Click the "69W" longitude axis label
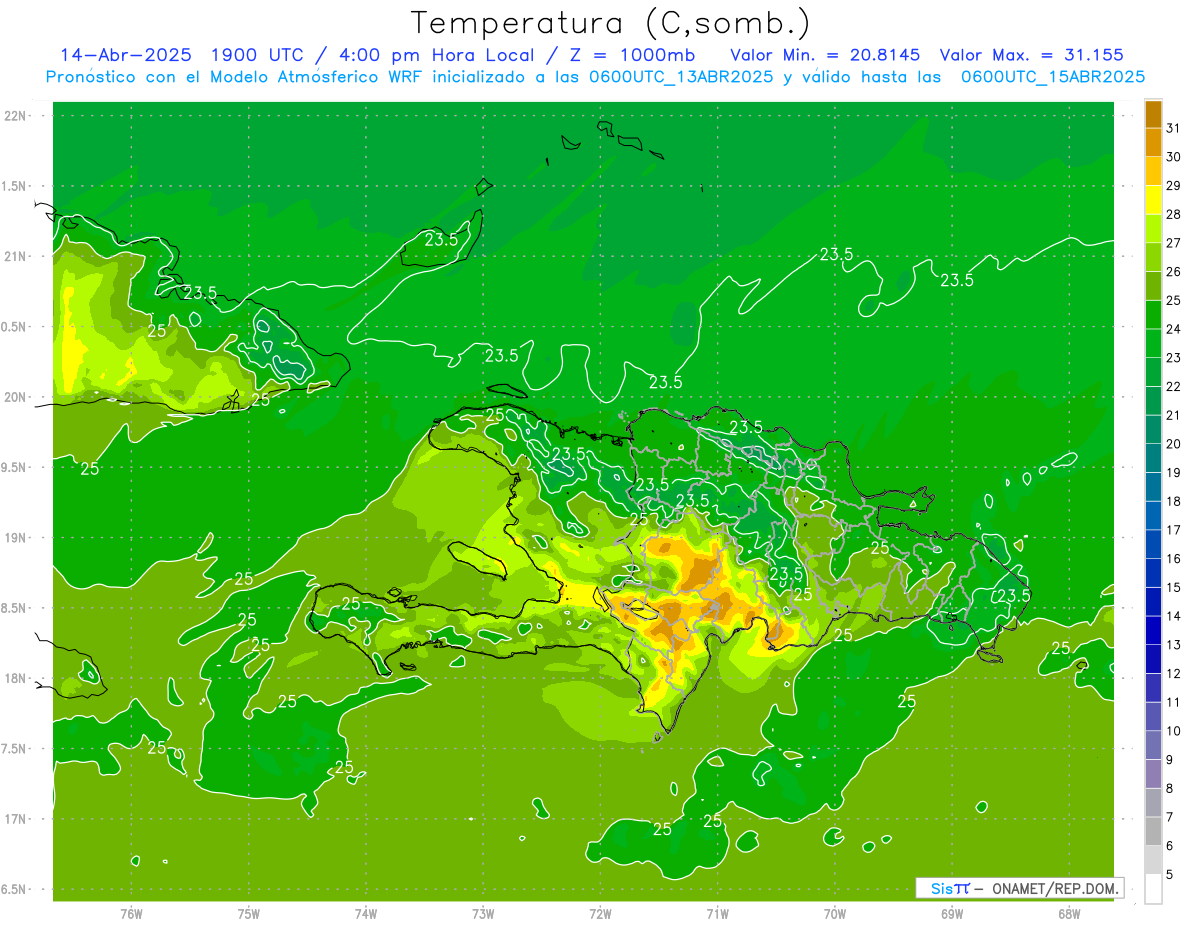 951,914
